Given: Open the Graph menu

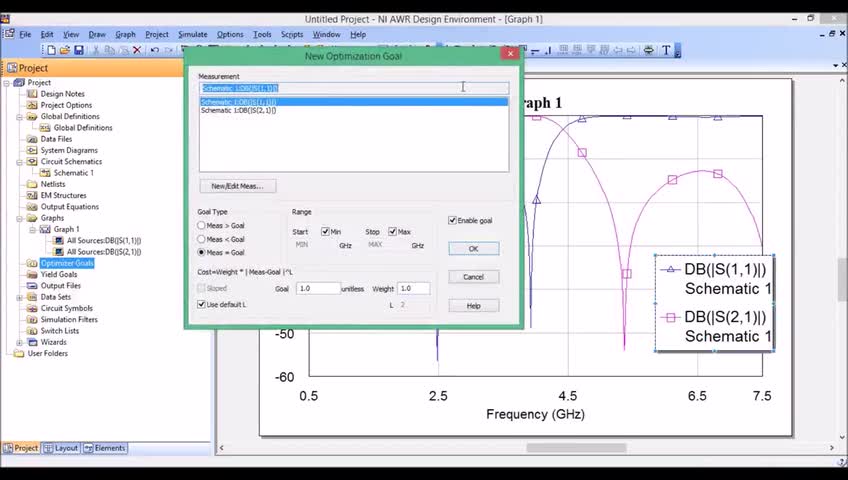Looking at the screenshot, I should [x=125, y=34].
